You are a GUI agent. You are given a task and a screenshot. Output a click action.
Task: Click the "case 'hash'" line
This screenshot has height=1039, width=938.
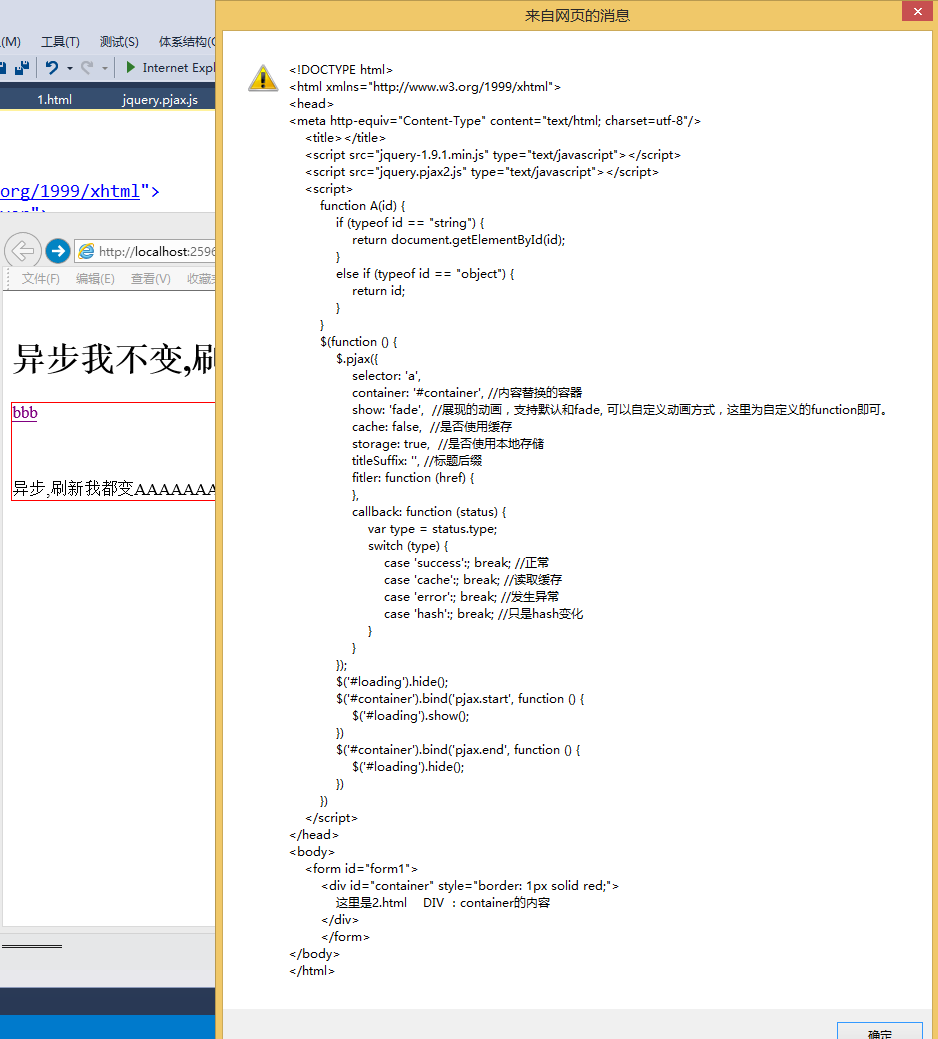(484, 614)
